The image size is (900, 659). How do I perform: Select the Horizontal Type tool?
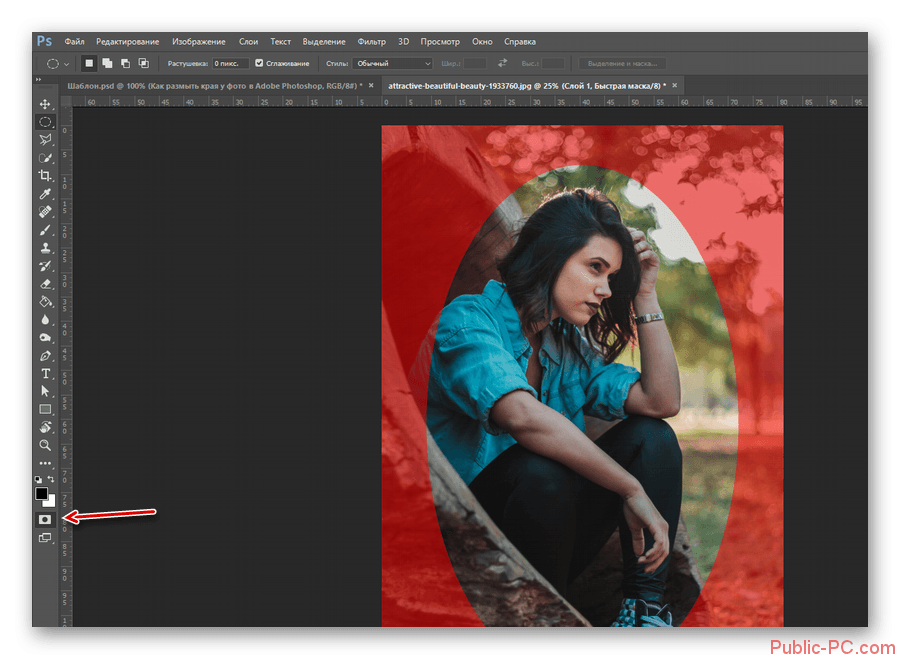click(x=45, y=373)
